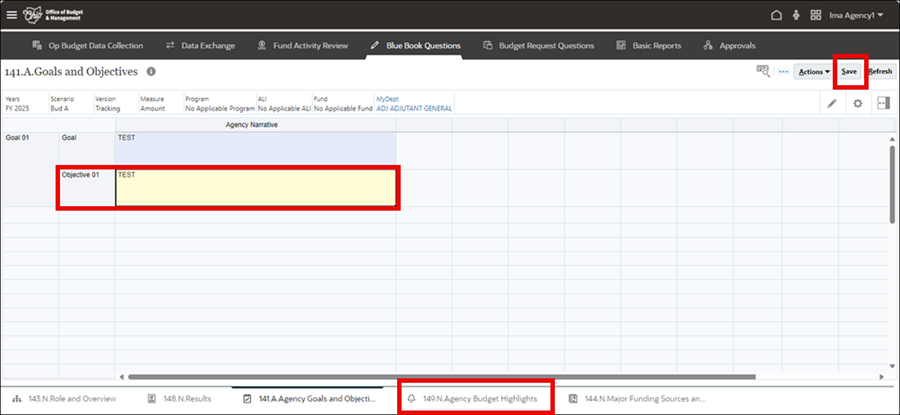Open the MyDept ADJ ADJUTANT GENERAL selector

pyautogui.click(x=414, y=108)
